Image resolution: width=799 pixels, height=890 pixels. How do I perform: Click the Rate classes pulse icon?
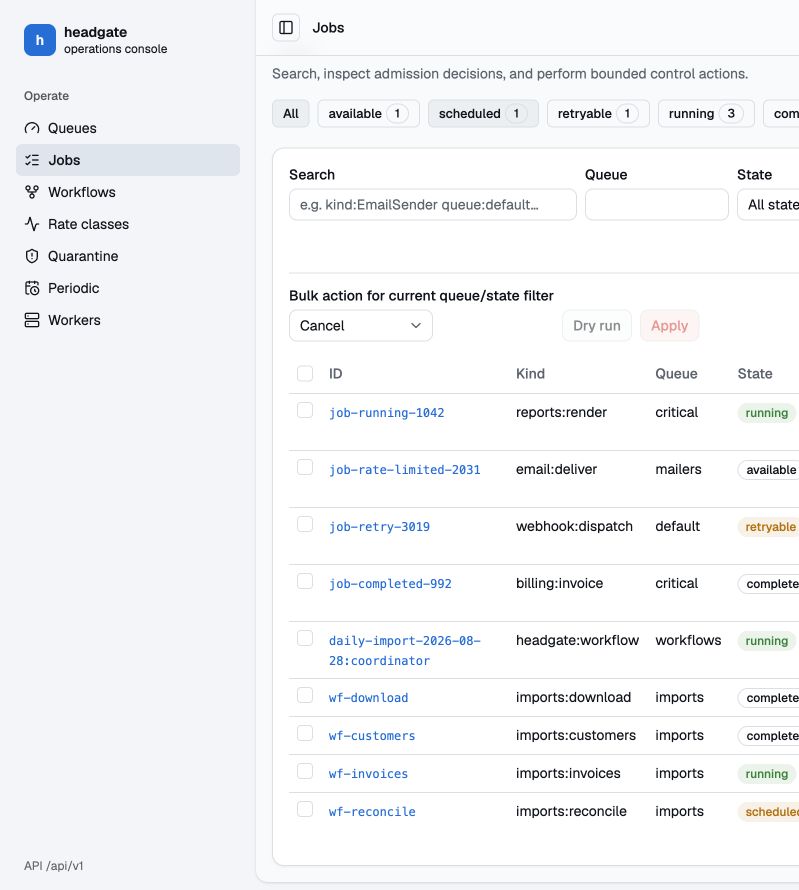point(32,224)
